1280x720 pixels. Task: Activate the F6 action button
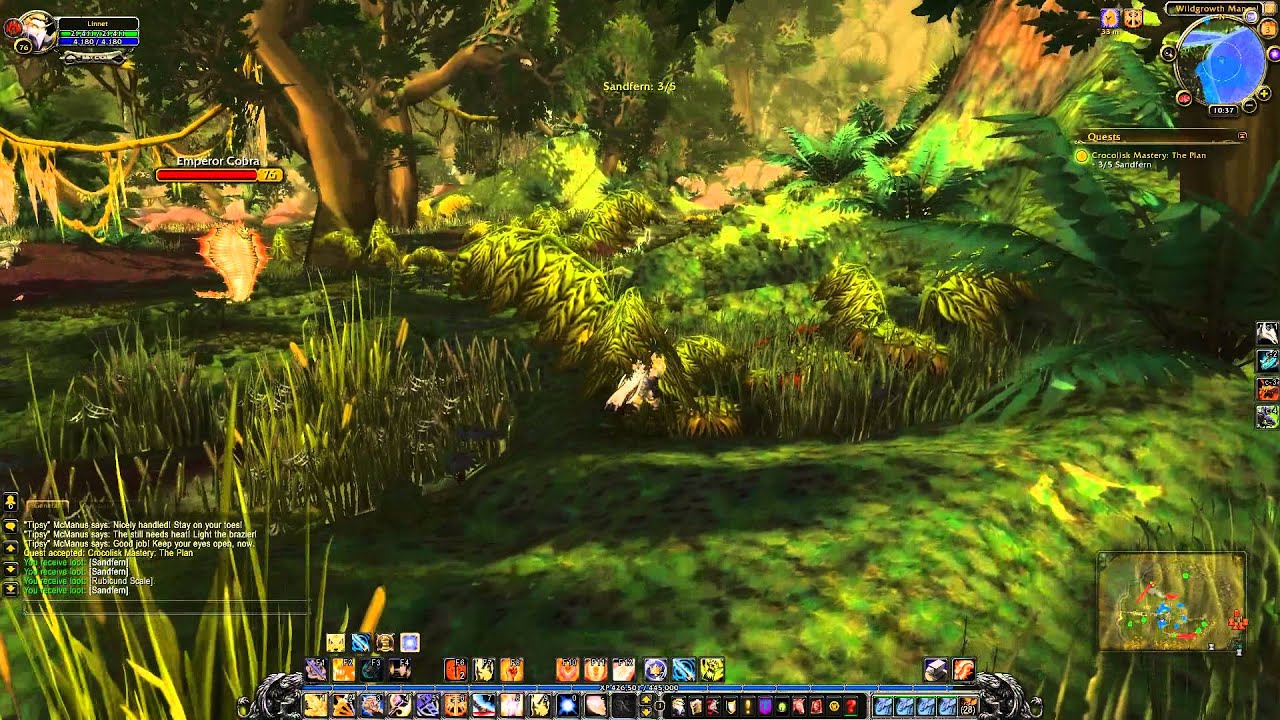pos(456,670)
